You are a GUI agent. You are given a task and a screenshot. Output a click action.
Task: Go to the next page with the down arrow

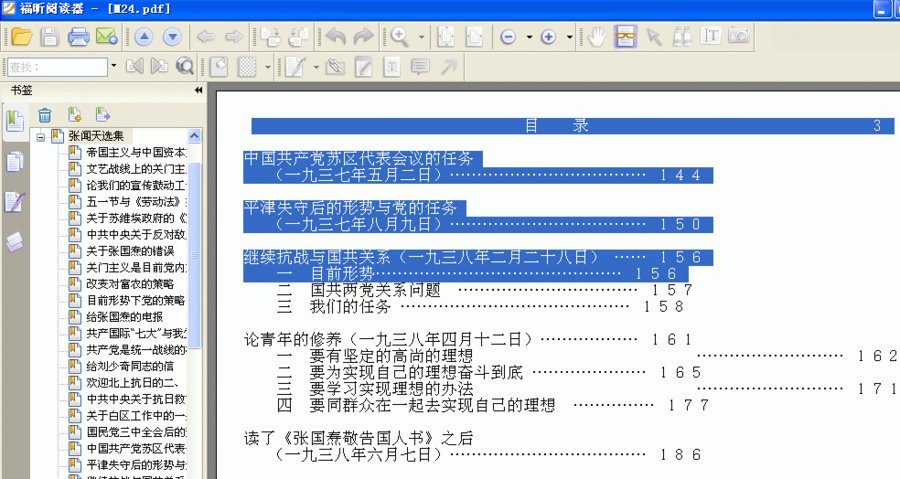coord(172,37)
